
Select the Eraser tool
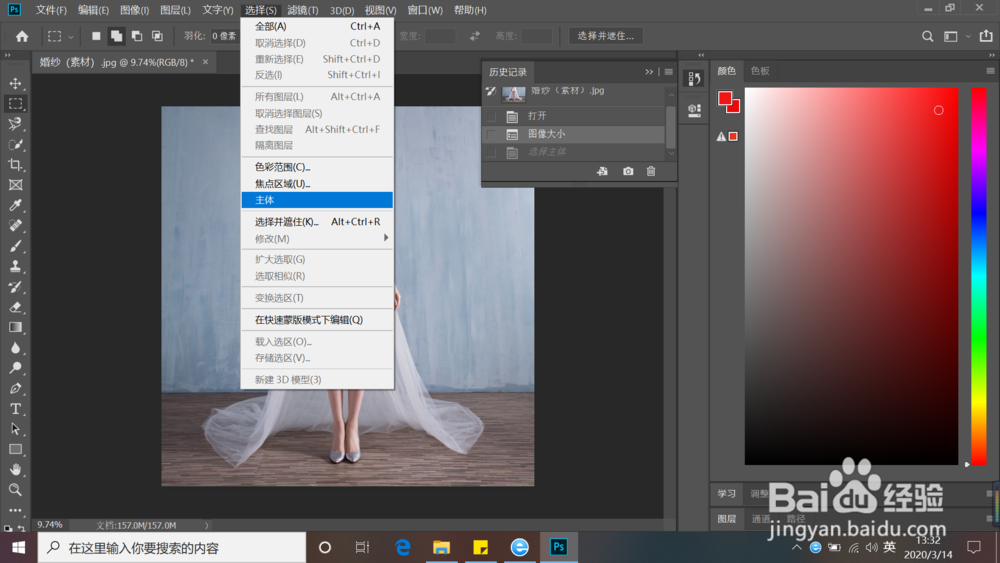coord(15,307)
